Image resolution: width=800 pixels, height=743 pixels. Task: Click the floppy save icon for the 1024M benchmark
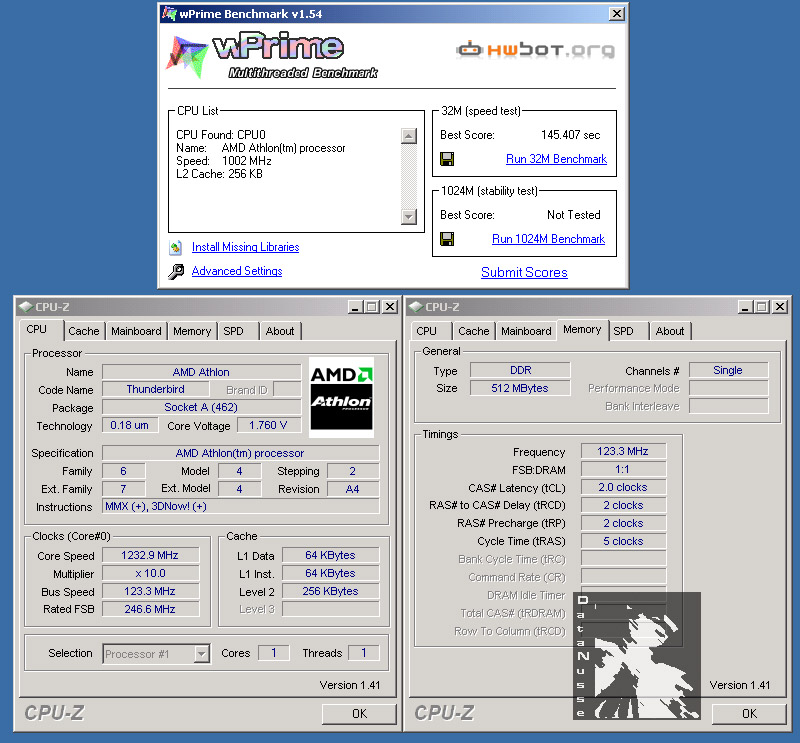pos(447,239)
